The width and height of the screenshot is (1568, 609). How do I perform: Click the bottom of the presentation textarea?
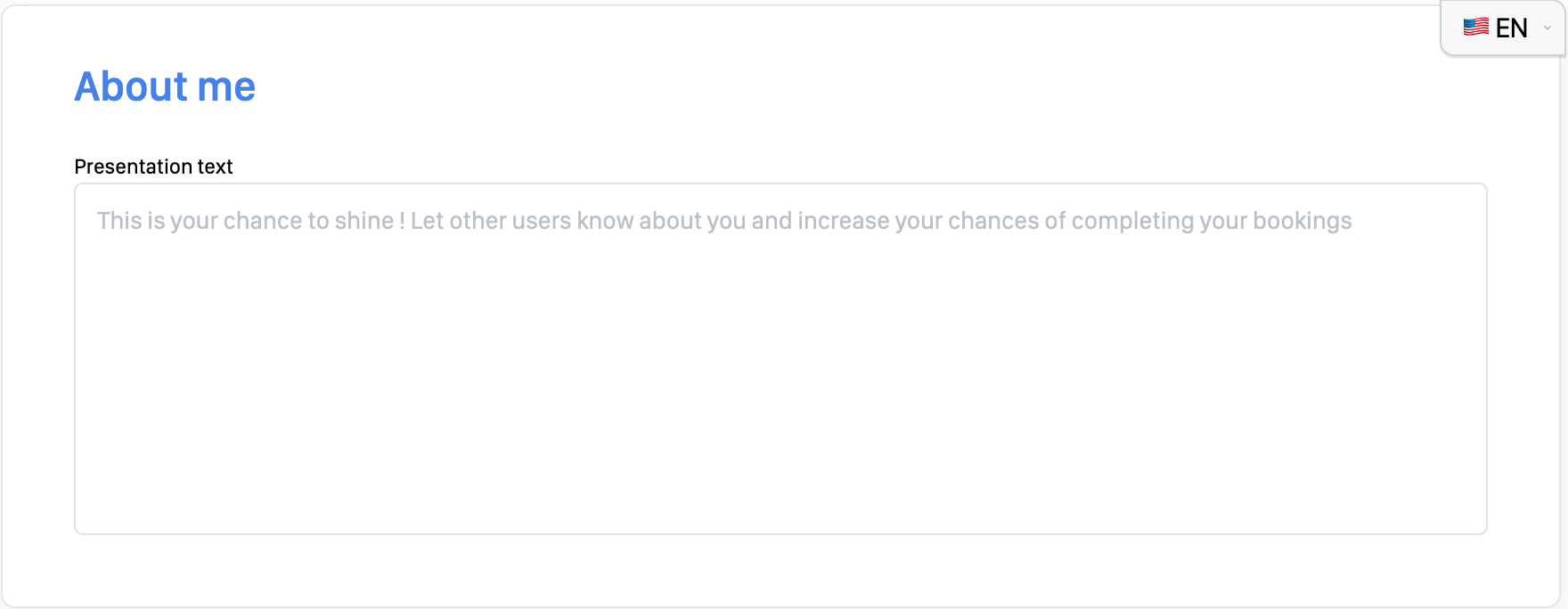coord(780,516)
